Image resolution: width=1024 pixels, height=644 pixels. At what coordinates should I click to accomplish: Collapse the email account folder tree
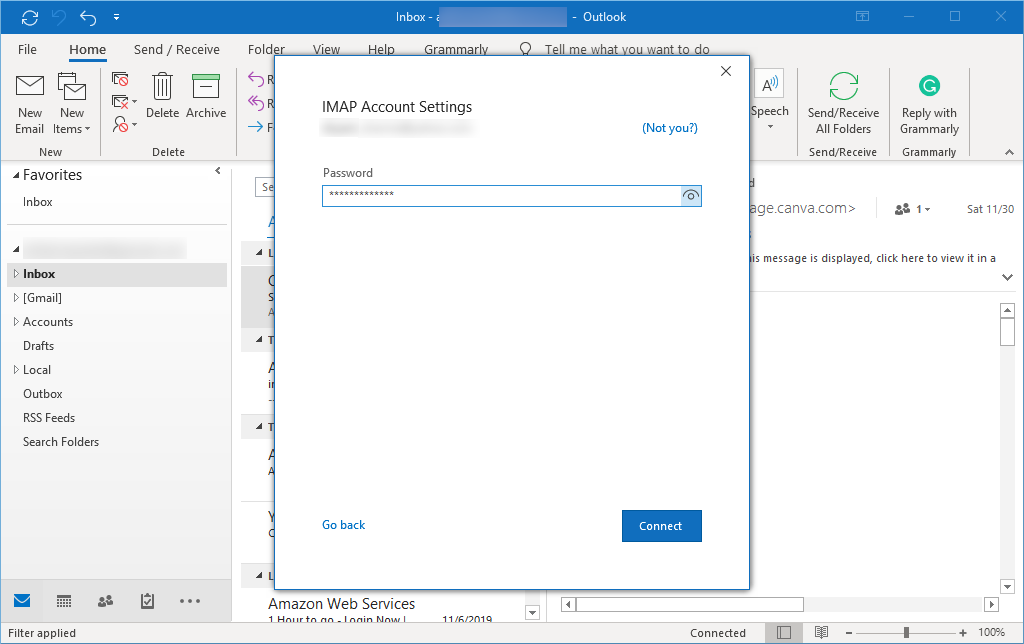pyautogui.click(x=16, y=249)
